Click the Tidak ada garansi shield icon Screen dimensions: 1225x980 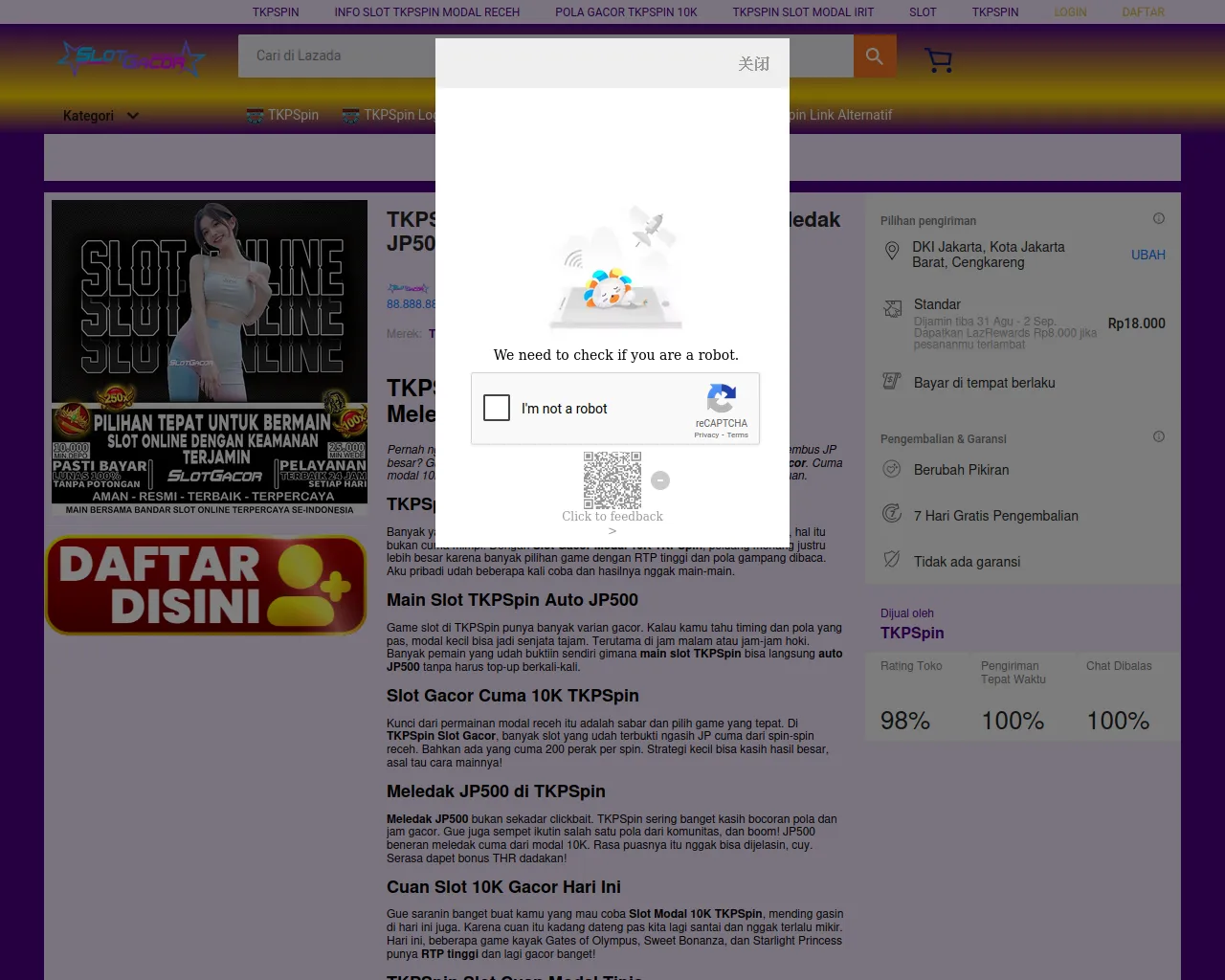(x=892, y=560)
